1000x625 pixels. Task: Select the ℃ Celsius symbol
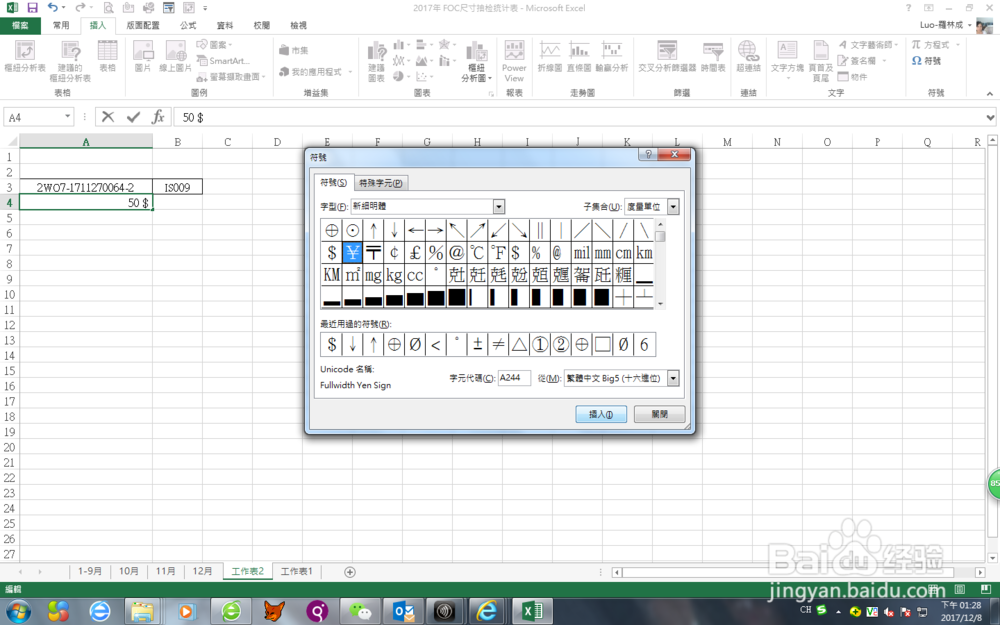[x=478, y=253]
